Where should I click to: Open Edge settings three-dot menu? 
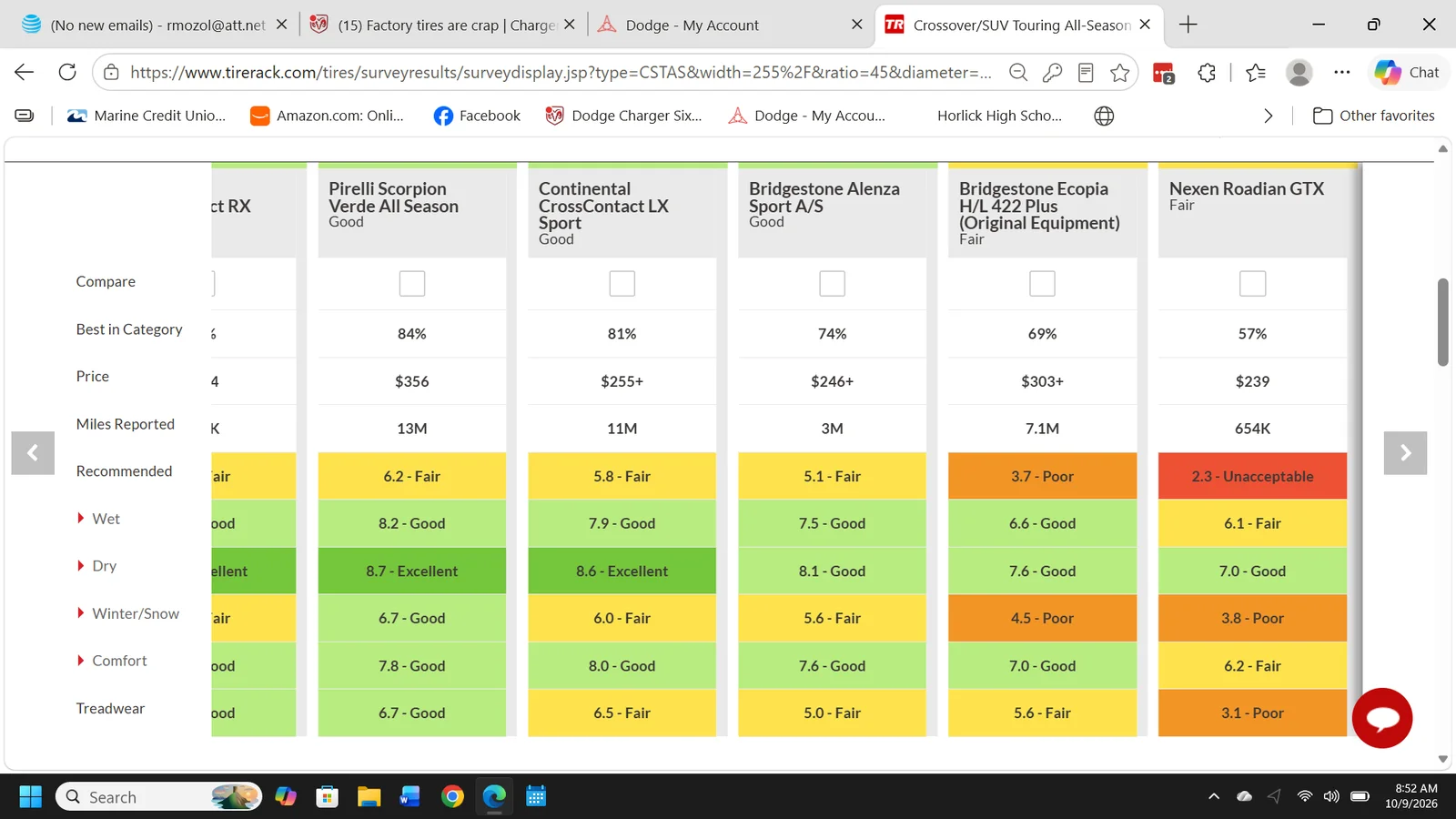(1342, 73)
